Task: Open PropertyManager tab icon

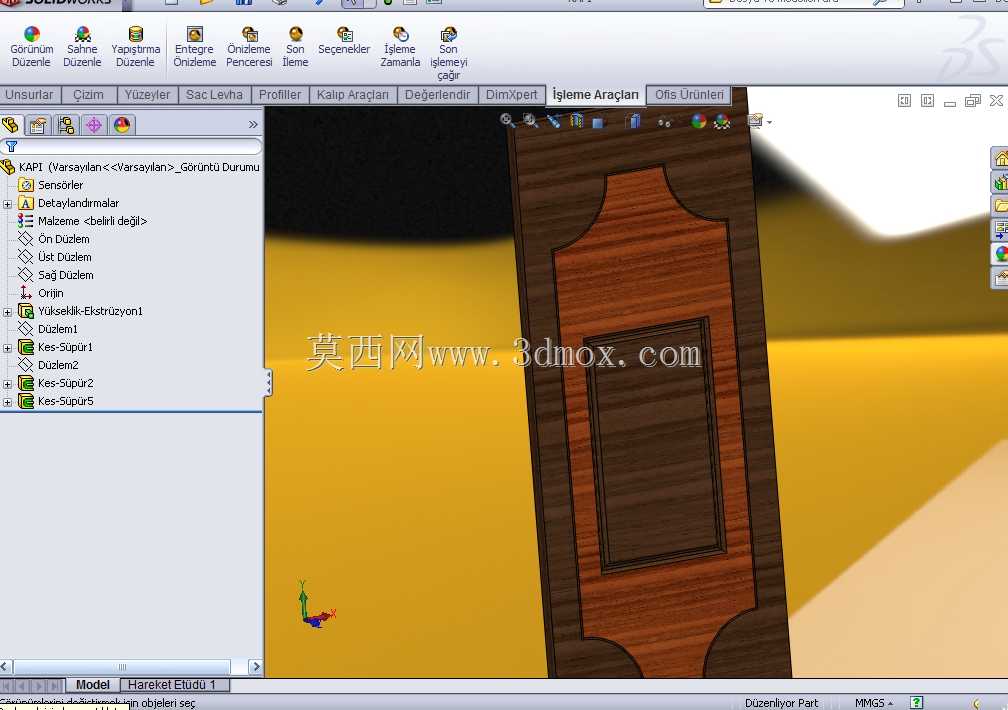Action: pyautogui.click(x=38, y=125)
